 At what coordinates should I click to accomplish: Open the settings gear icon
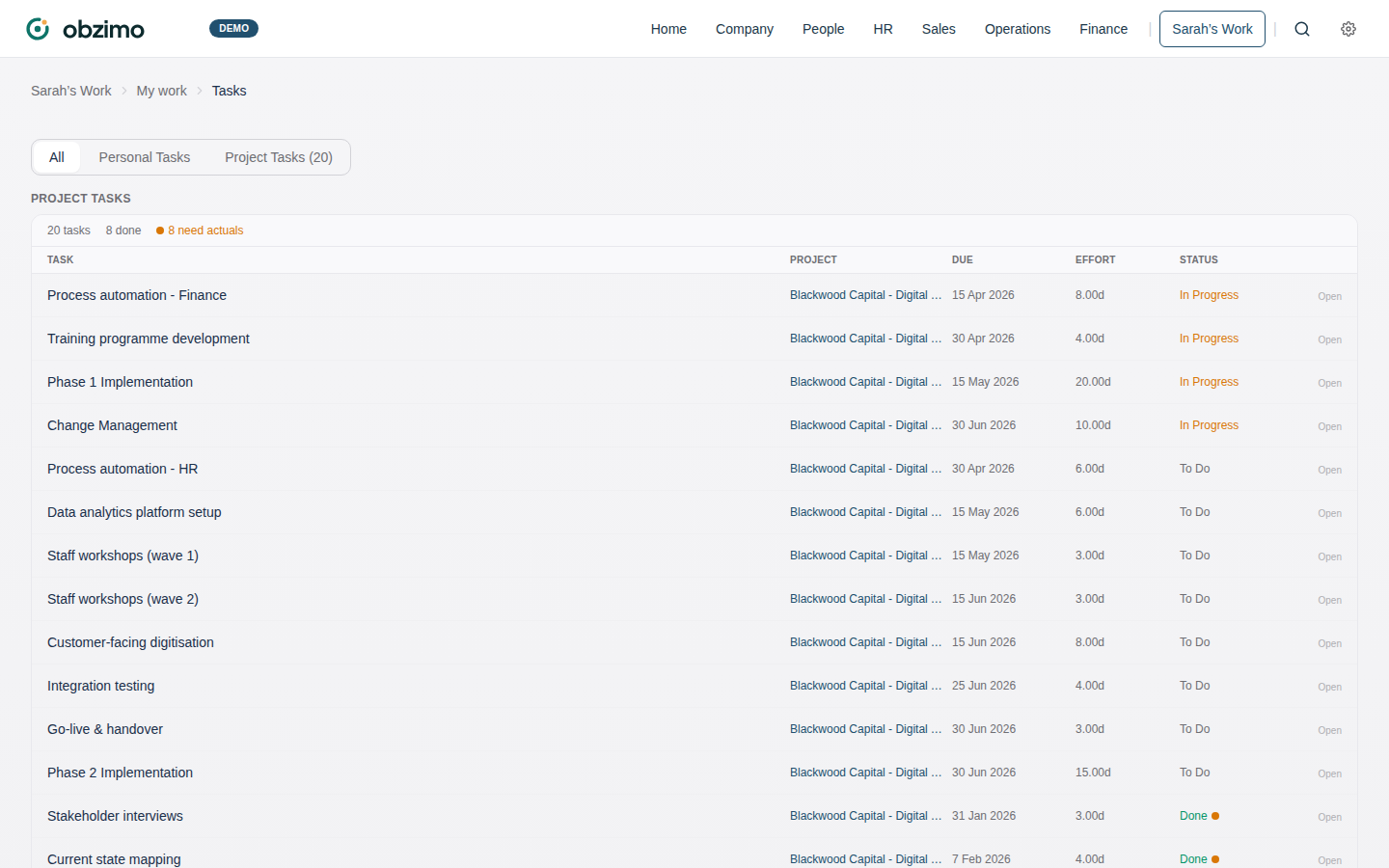[x=1348, y=29]
